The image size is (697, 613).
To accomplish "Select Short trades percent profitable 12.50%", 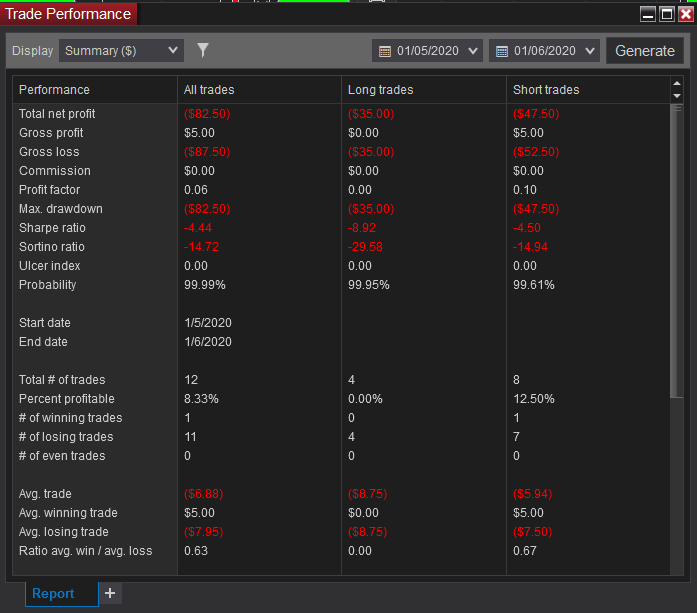I will (x=534, y=399).
